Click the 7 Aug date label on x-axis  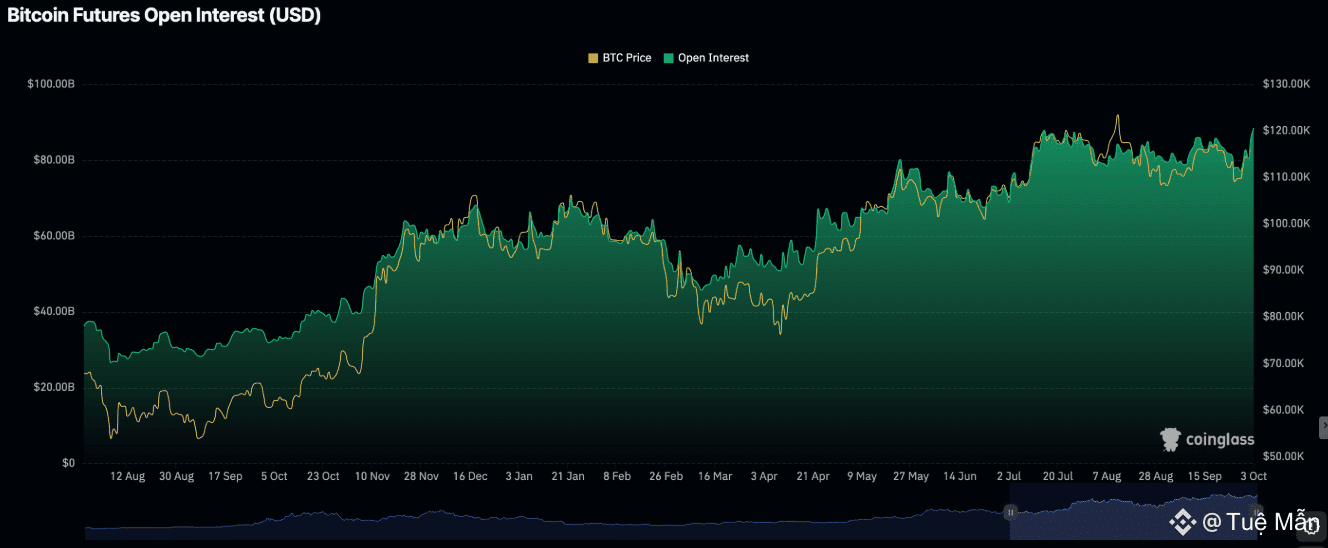(1108, 477)
